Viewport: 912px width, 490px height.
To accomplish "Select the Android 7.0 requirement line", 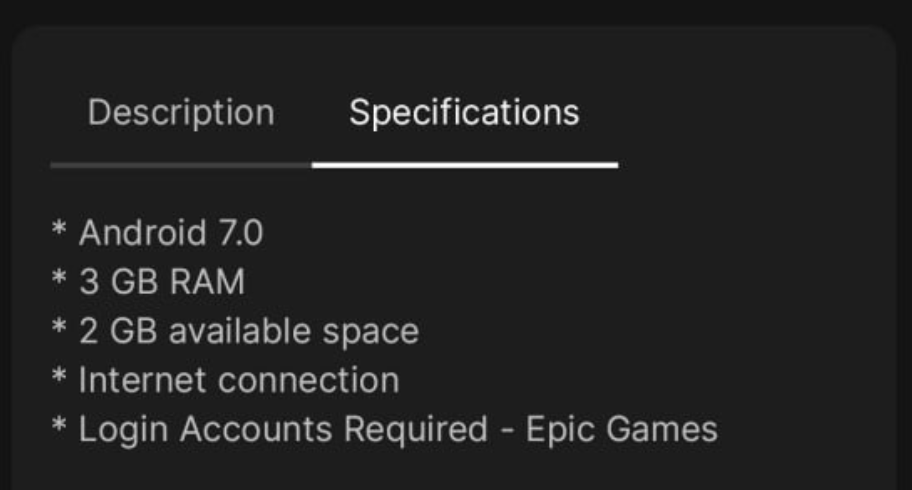I will click(x=157, y=232).
